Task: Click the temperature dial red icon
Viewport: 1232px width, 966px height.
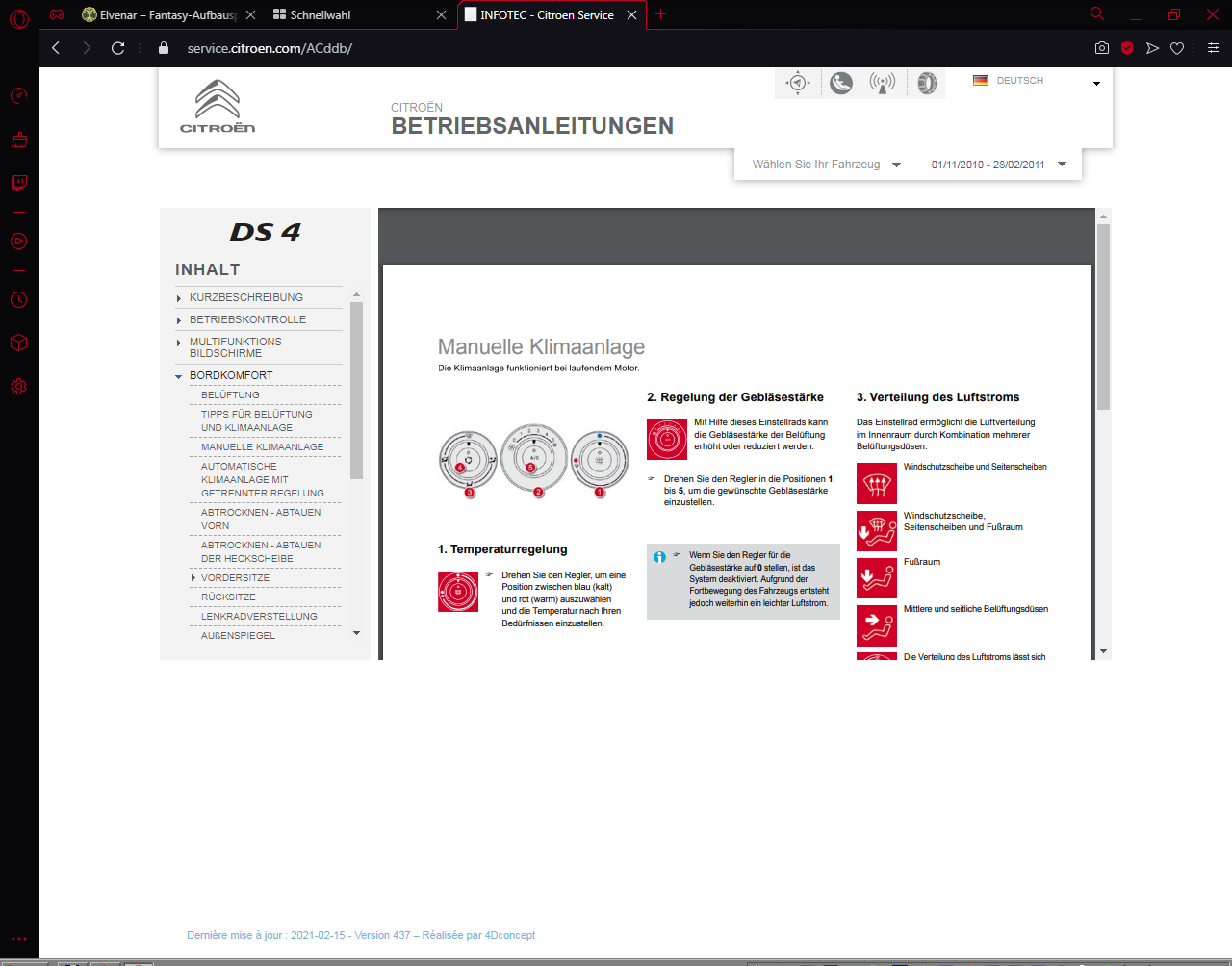Action: pyautogui.click(x=458, y=592)
